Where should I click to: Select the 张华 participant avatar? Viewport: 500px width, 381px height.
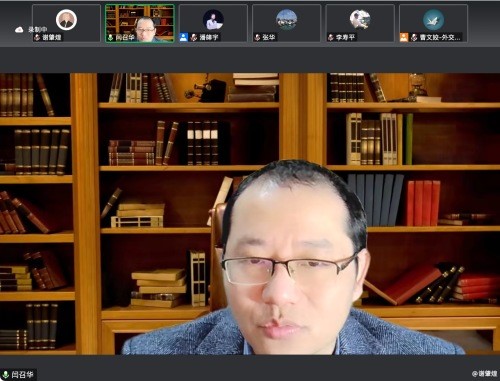287,20
